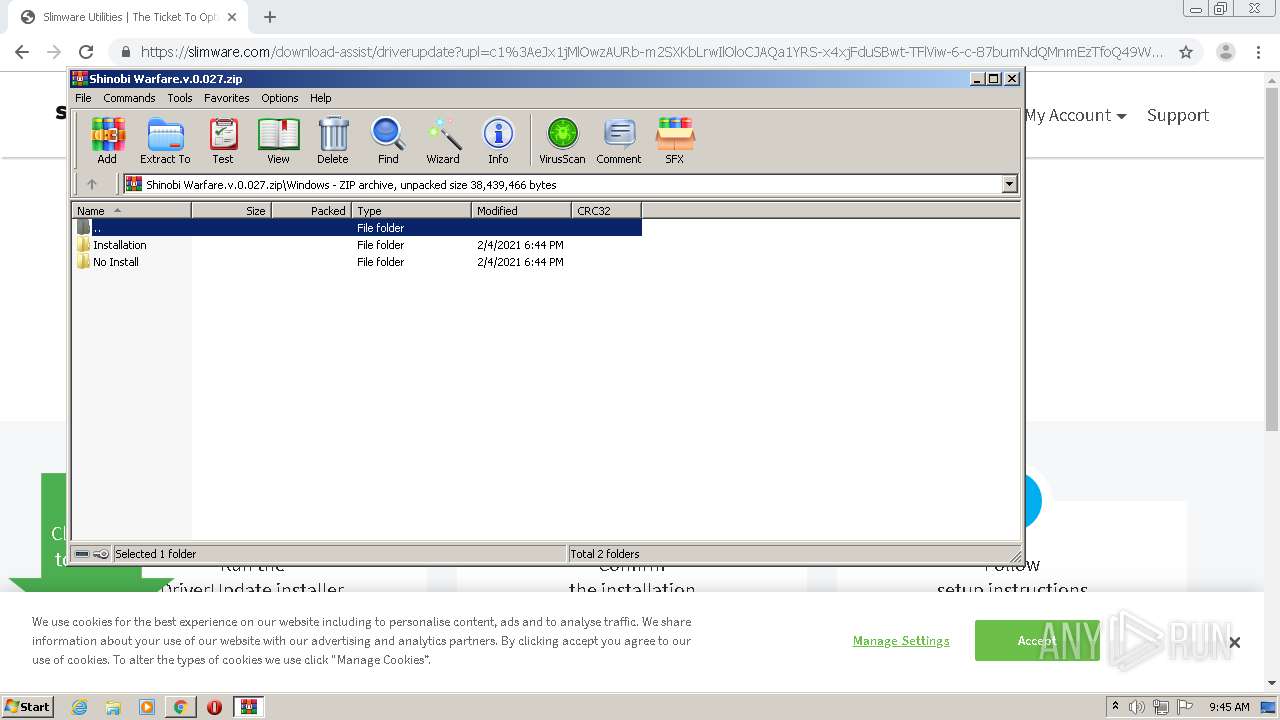This screenshot has width=1280, height=720.
Task: Open the Wizard wand icon
Action: 443,139
